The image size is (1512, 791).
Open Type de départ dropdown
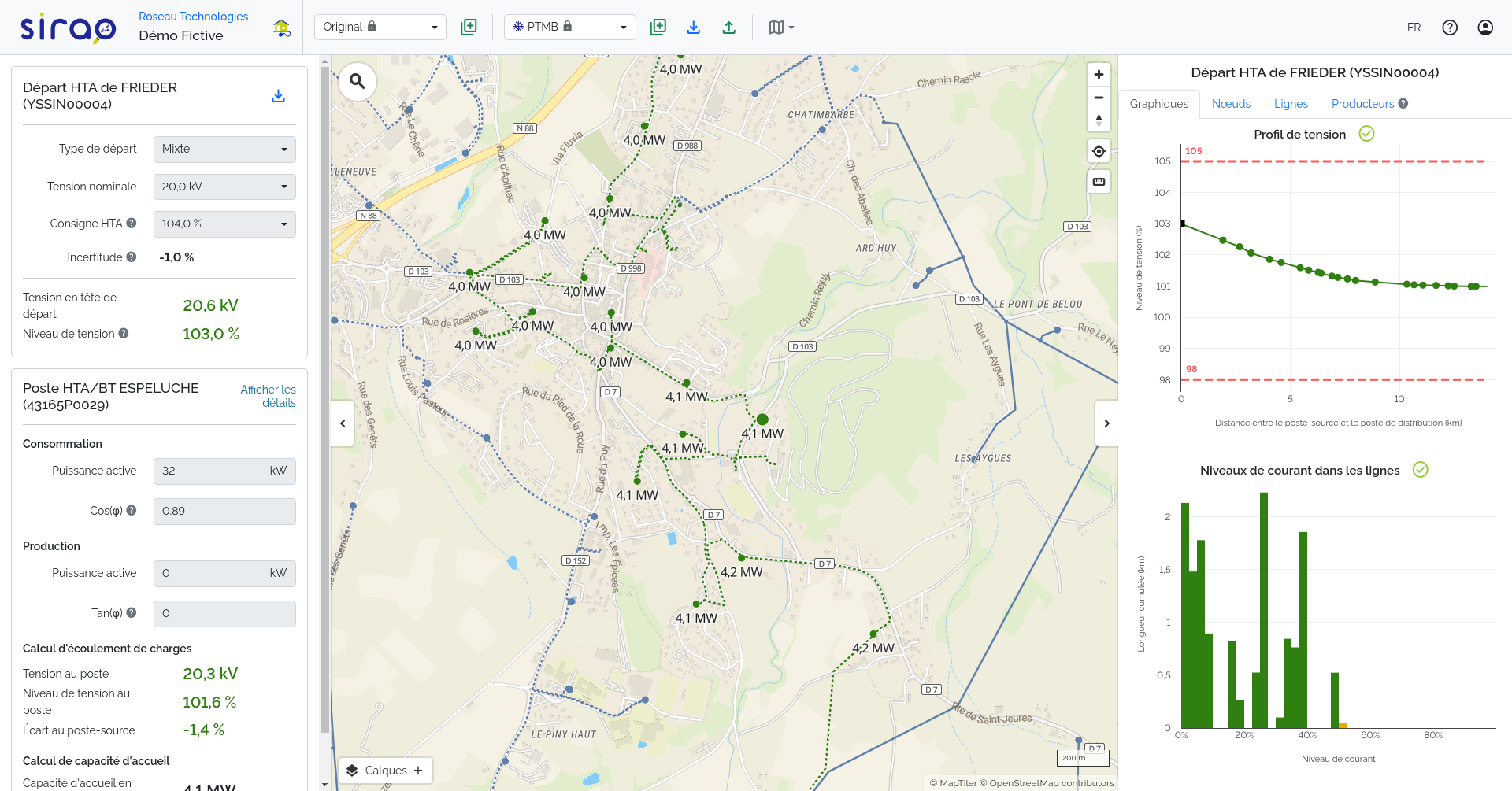coord(224,149)
